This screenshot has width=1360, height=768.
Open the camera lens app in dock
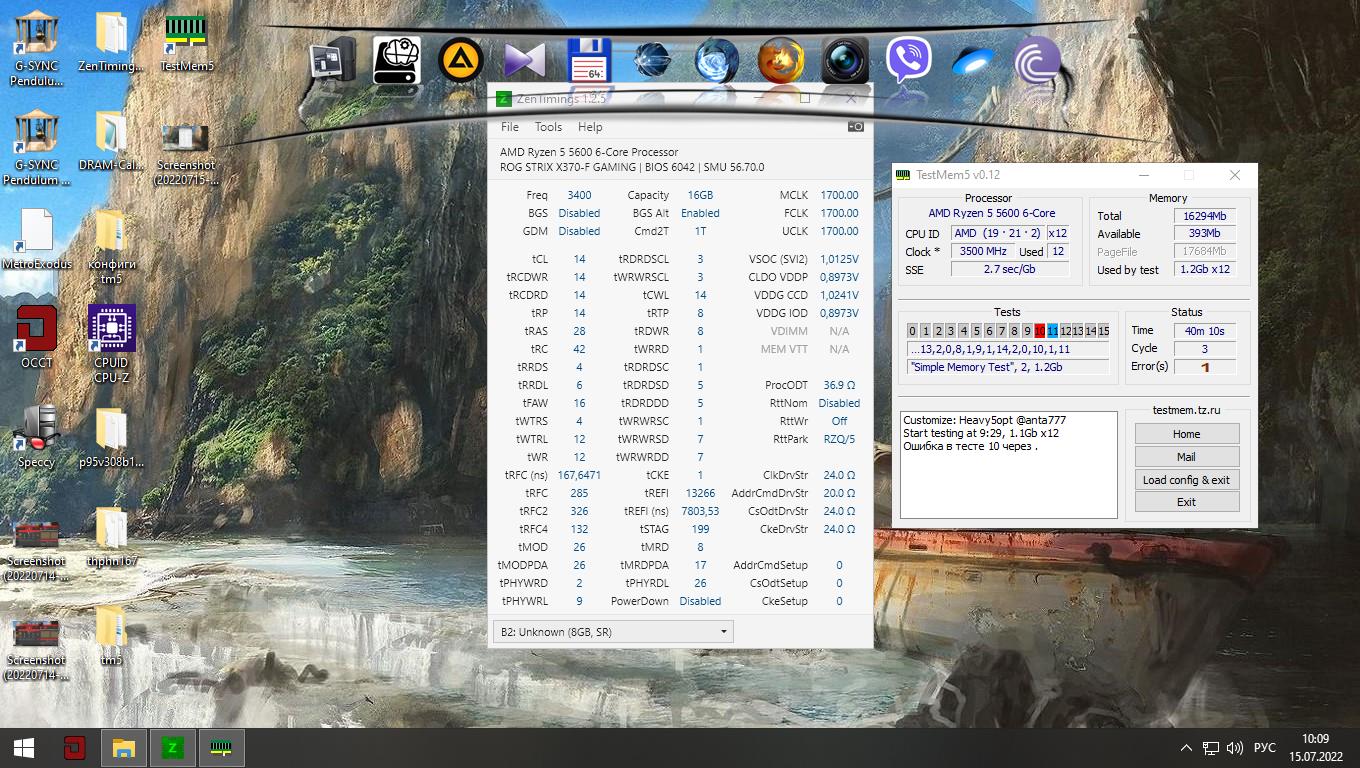pyautogui.click(x=845, y=61)
